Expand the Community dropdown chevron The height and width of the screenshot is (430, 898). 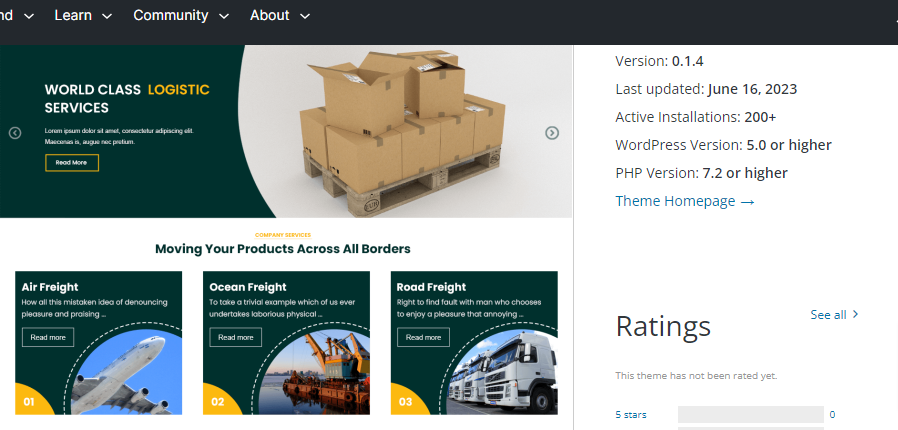point(224,17)
